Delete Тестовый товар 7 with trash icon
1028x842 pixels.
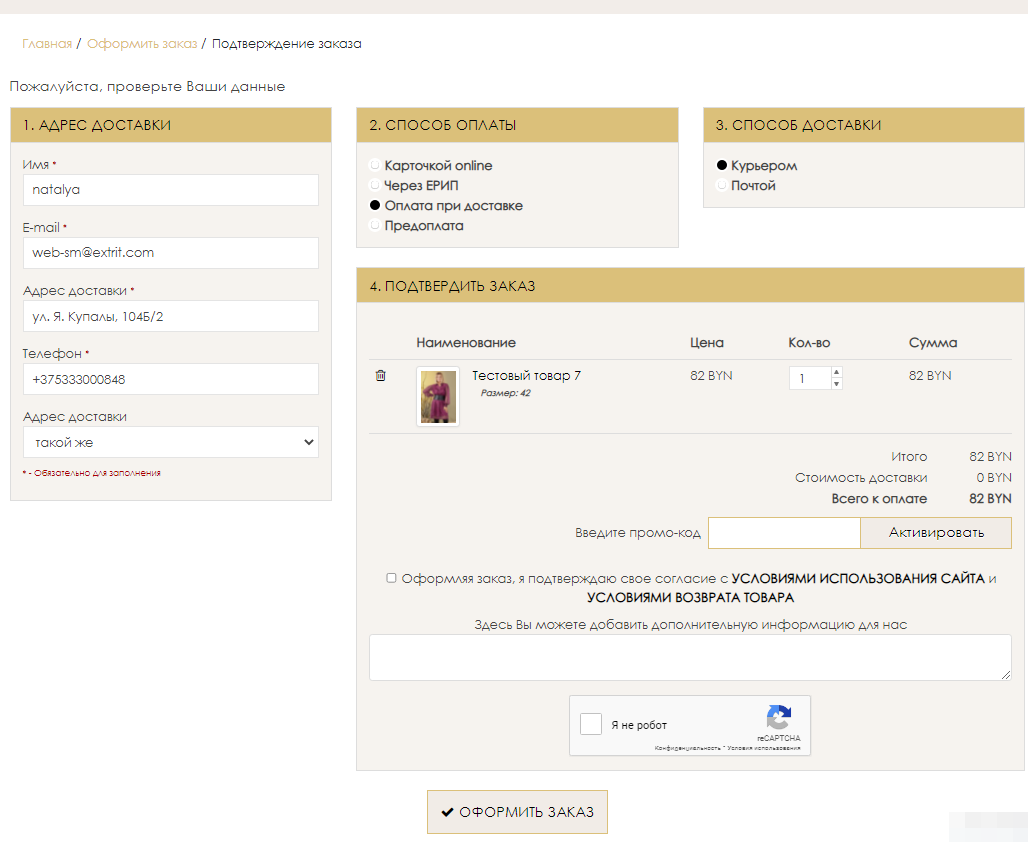[380, 376]
